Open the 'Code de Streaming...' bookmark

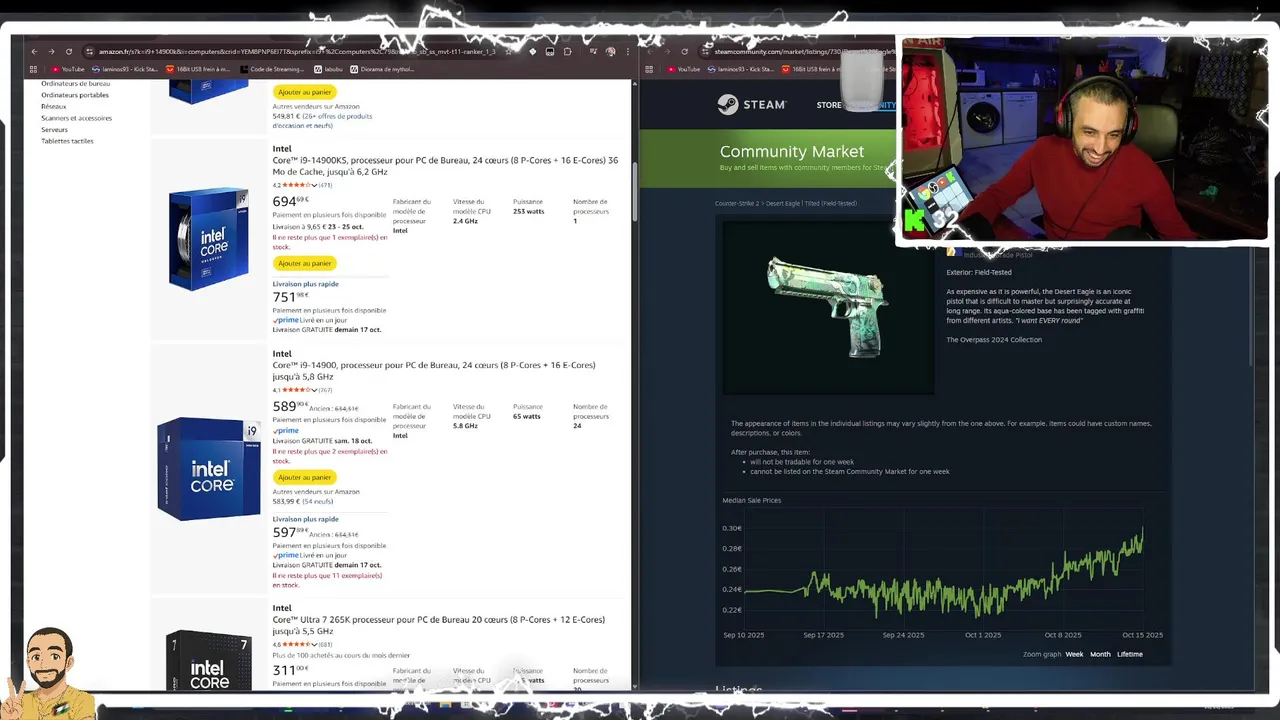pos(271,69)
